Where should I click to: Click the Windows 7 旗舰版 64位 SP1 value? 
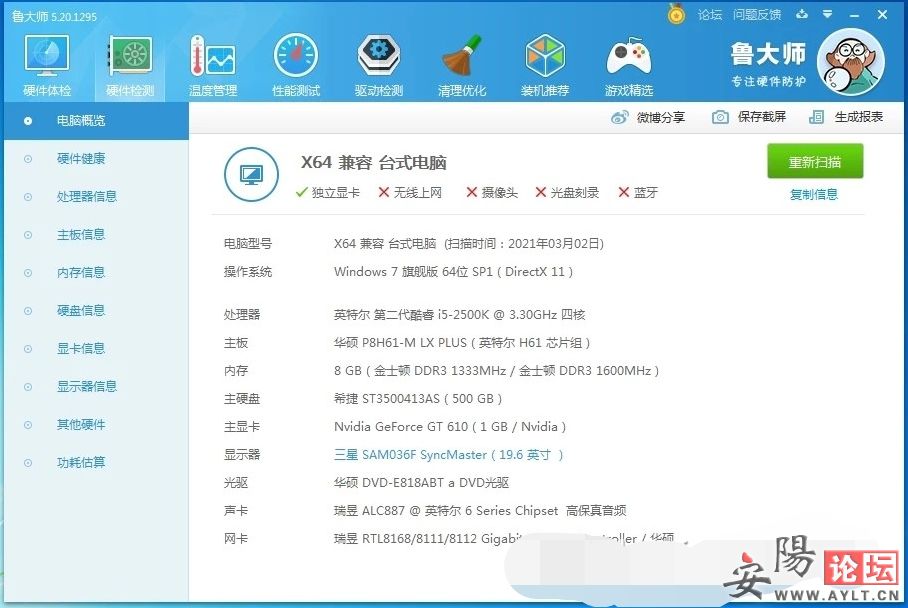coord(453,272)
